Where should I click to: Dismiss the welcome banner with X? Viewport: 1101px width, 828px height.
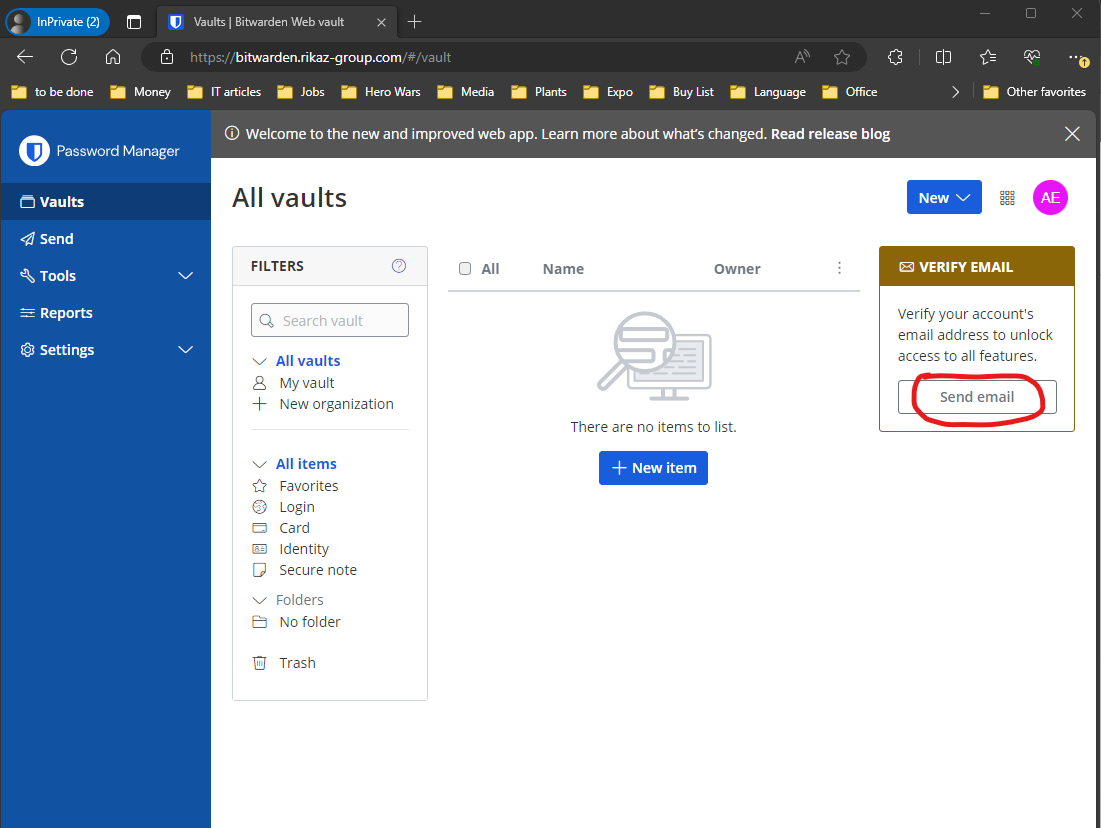coord(1072,133)
